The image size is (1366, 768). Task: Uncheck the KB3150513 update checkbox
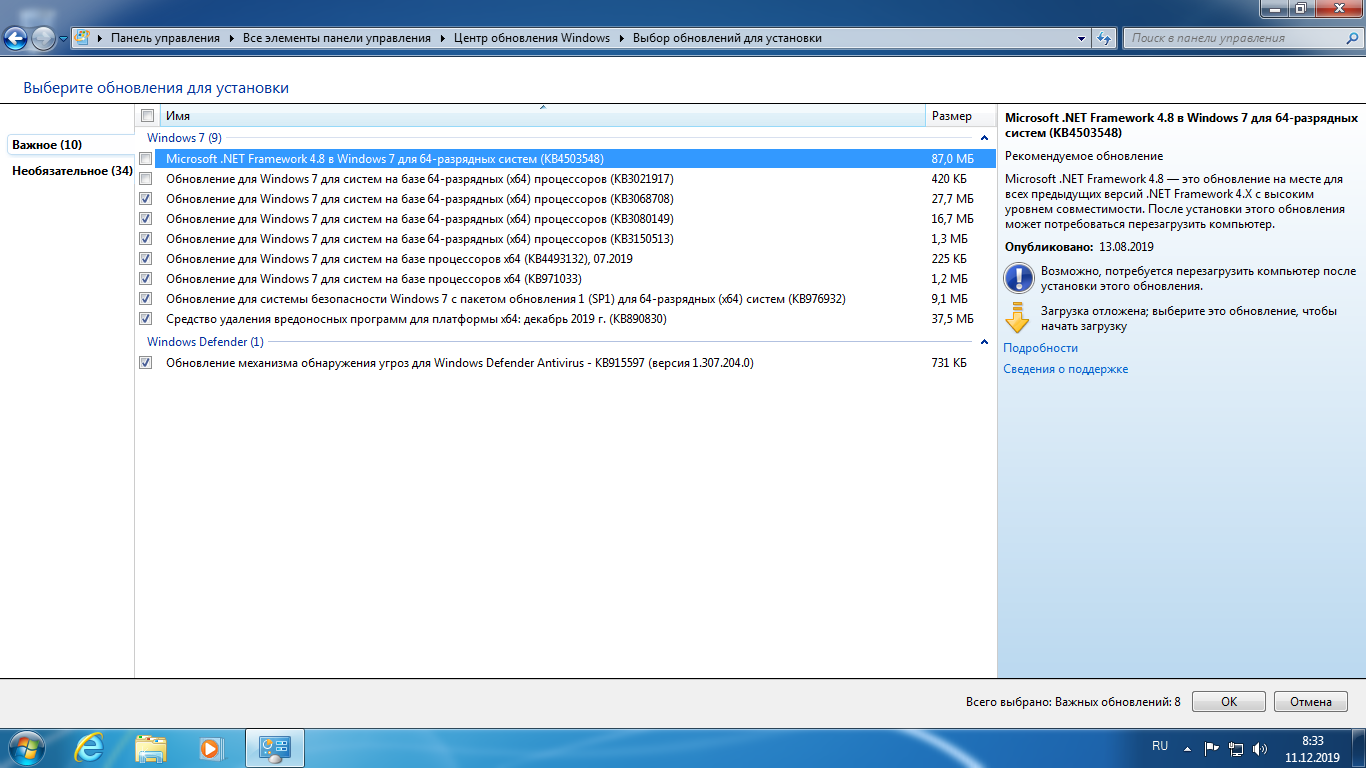pyautogui.click(x=146, y=239)
